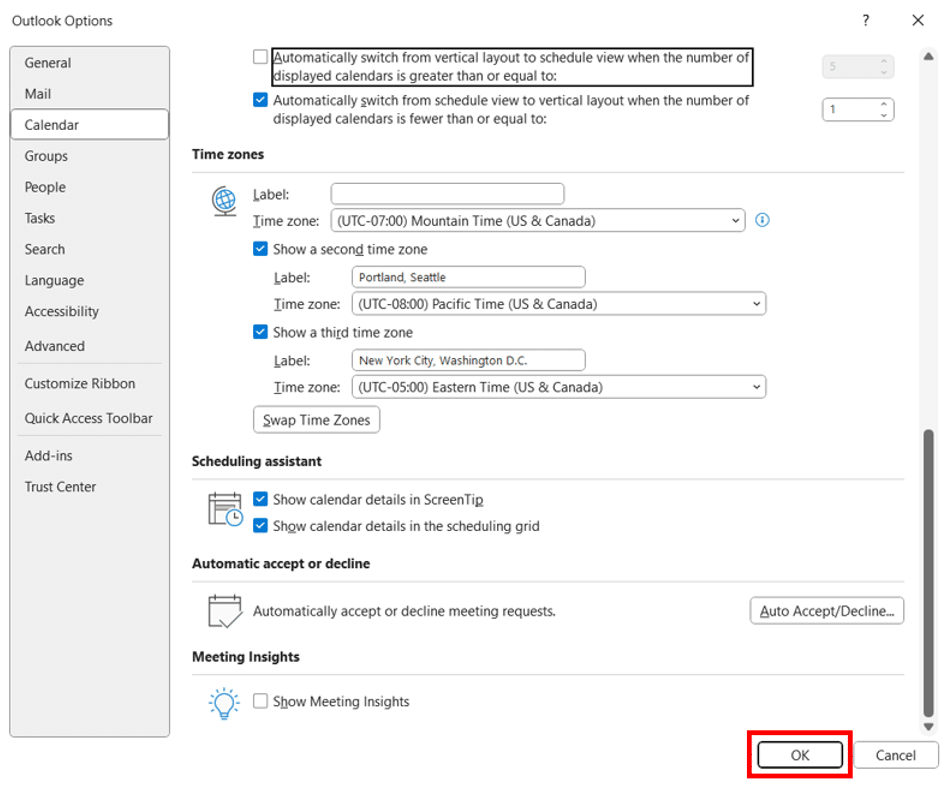
Task: Click the auto accept calendar checkmark icon
Action: (225, 611)
